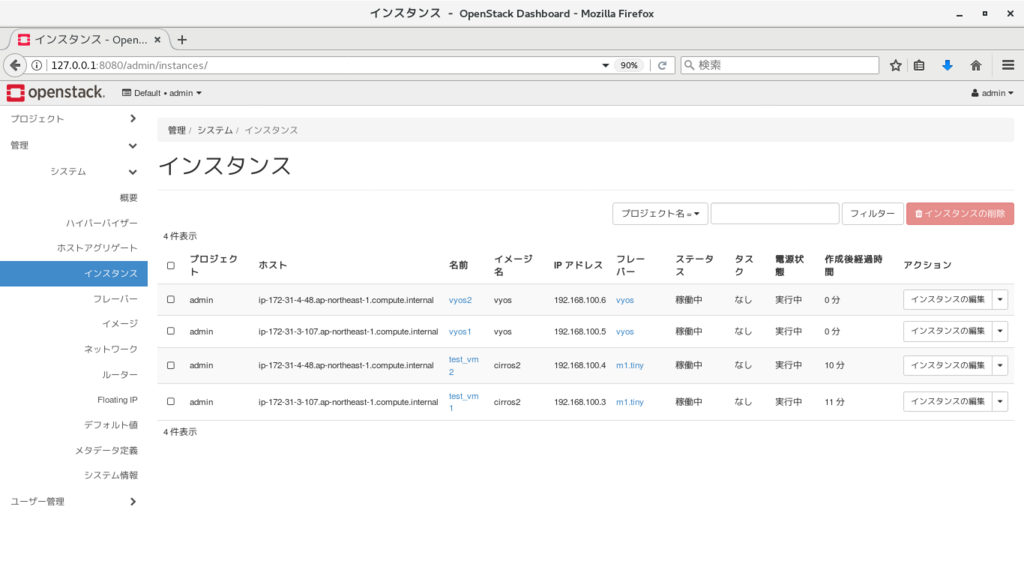Open ハイパーバイザー in the sidebar
1024x576 pixels.
pyautogui.click(x=101, y=223)
